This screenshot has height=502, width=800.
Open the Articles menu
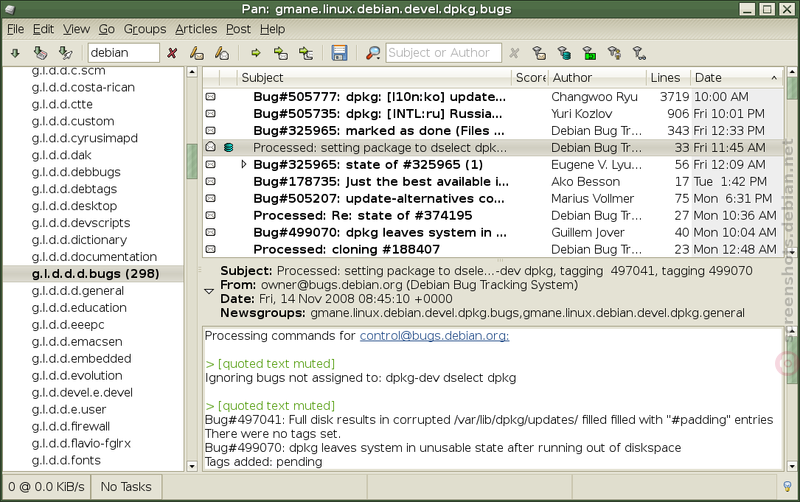coord(196,29)
